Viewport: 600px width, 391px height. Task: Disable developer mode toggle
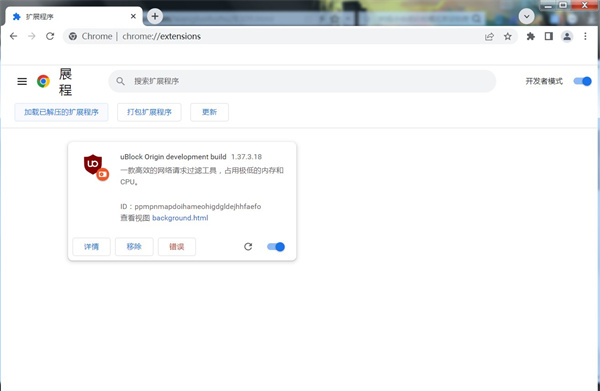582,81
